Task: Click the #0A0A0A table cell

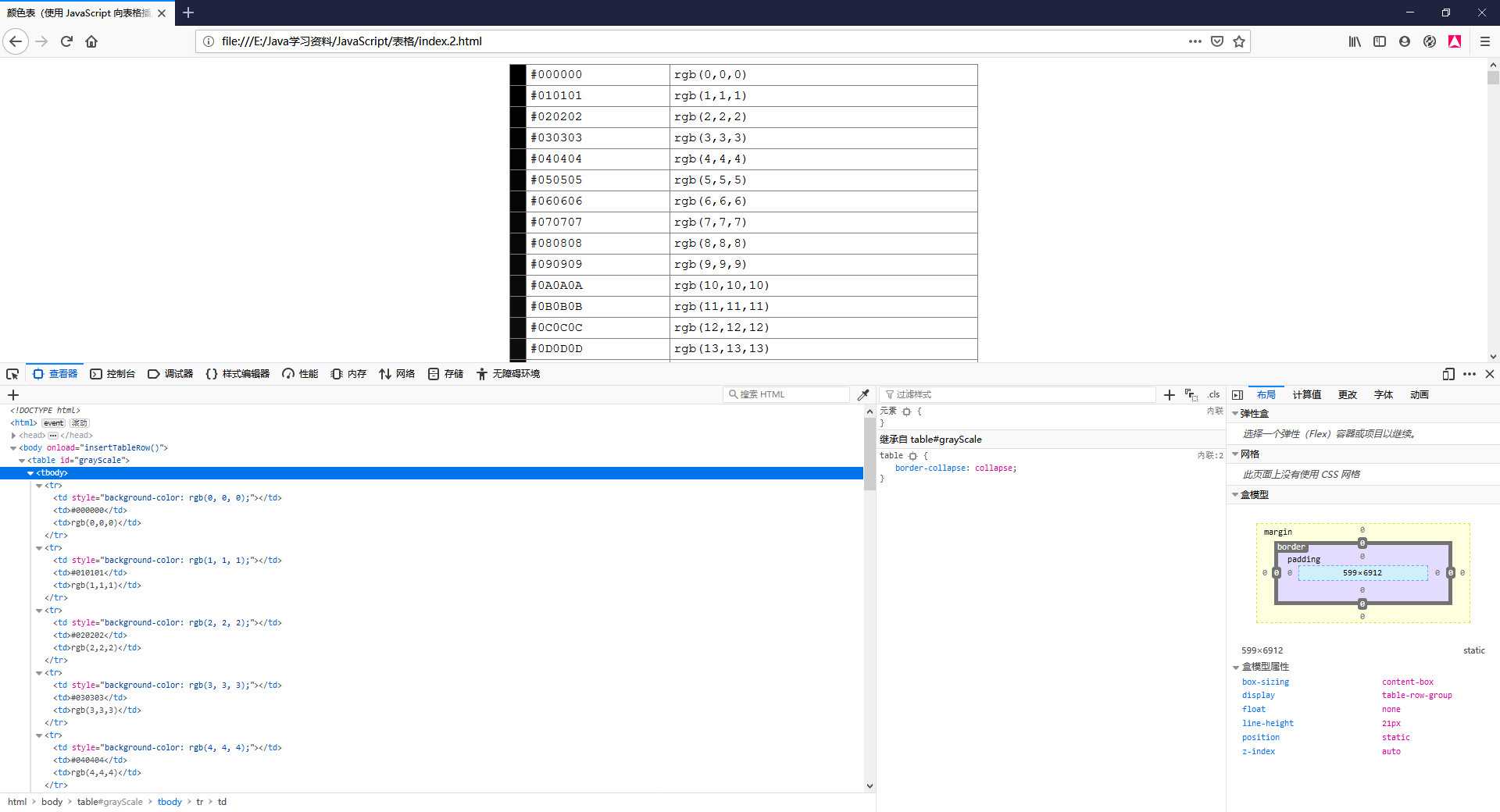Action: (598, 286)
